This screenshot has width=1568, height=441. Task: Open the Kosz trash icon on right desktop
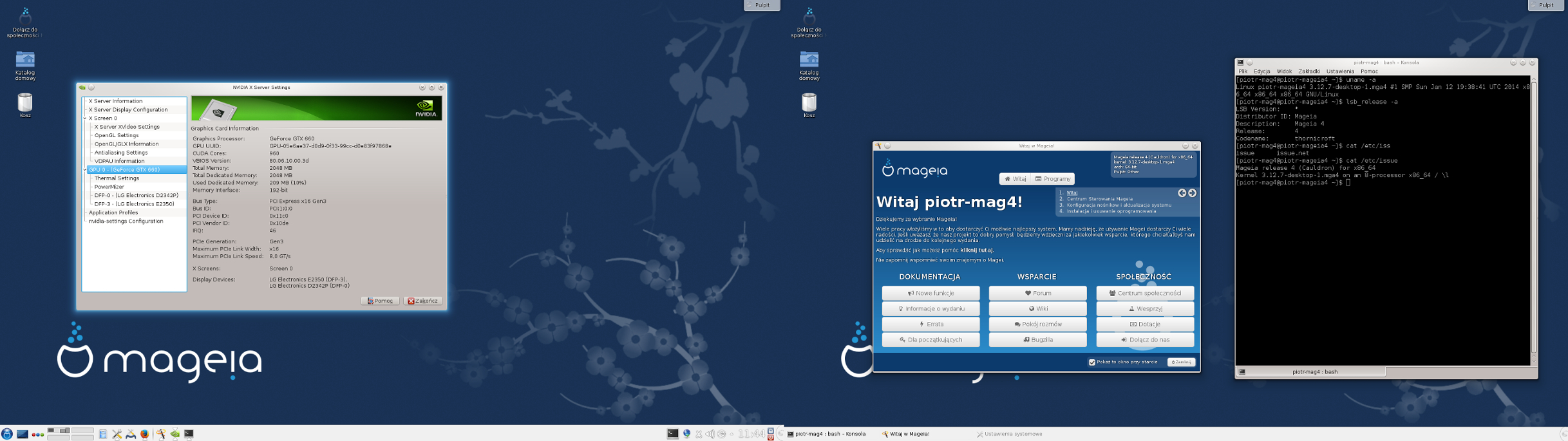coord(809,106)
